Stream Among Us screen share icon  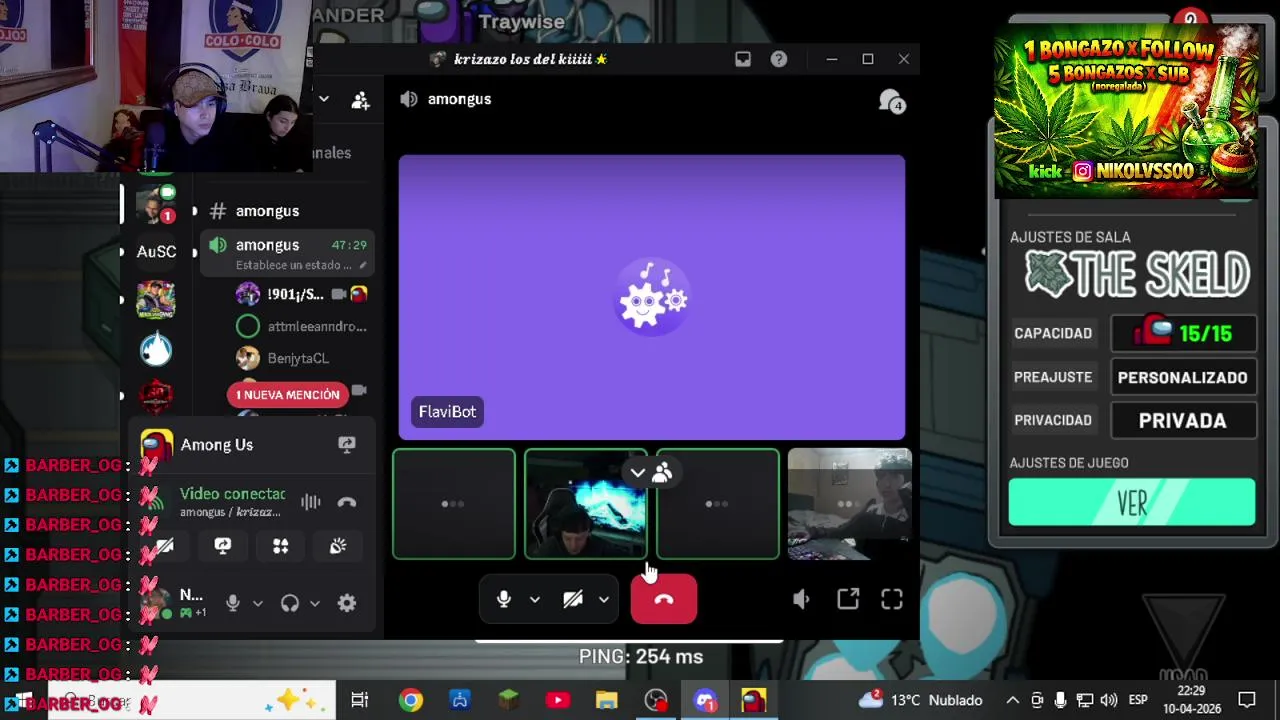point(347,445)
